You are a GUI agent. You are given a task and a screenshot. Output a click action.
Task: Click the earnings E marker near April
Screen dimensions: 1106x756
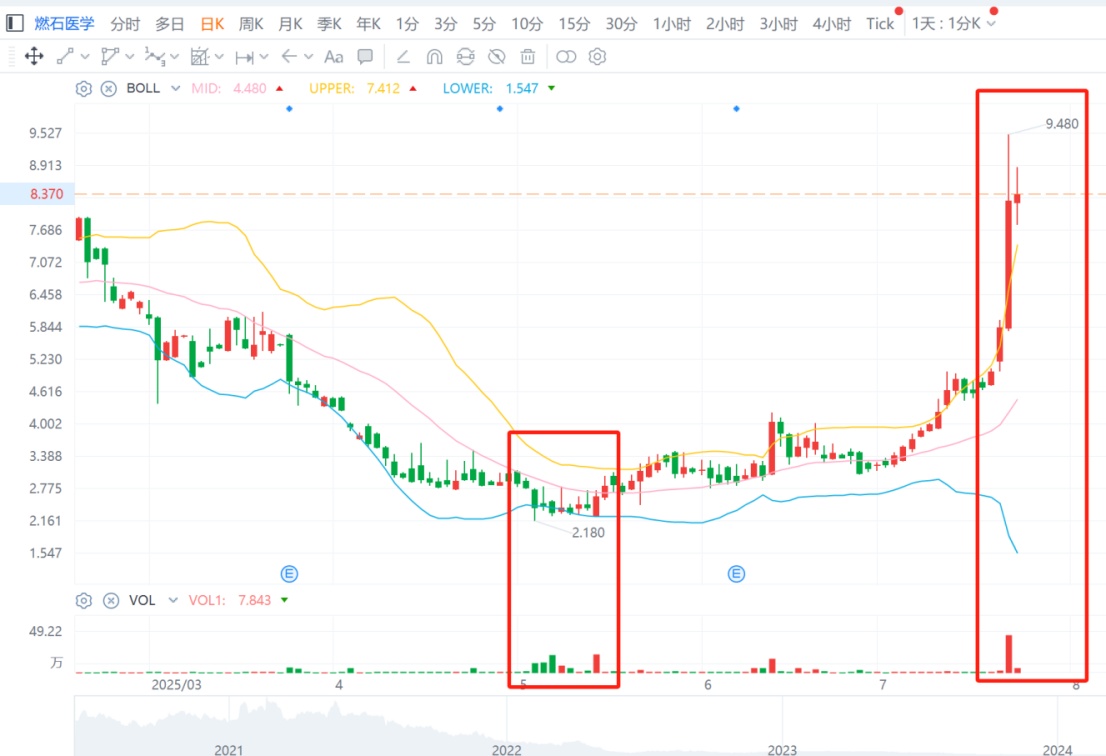coord(289,574)
